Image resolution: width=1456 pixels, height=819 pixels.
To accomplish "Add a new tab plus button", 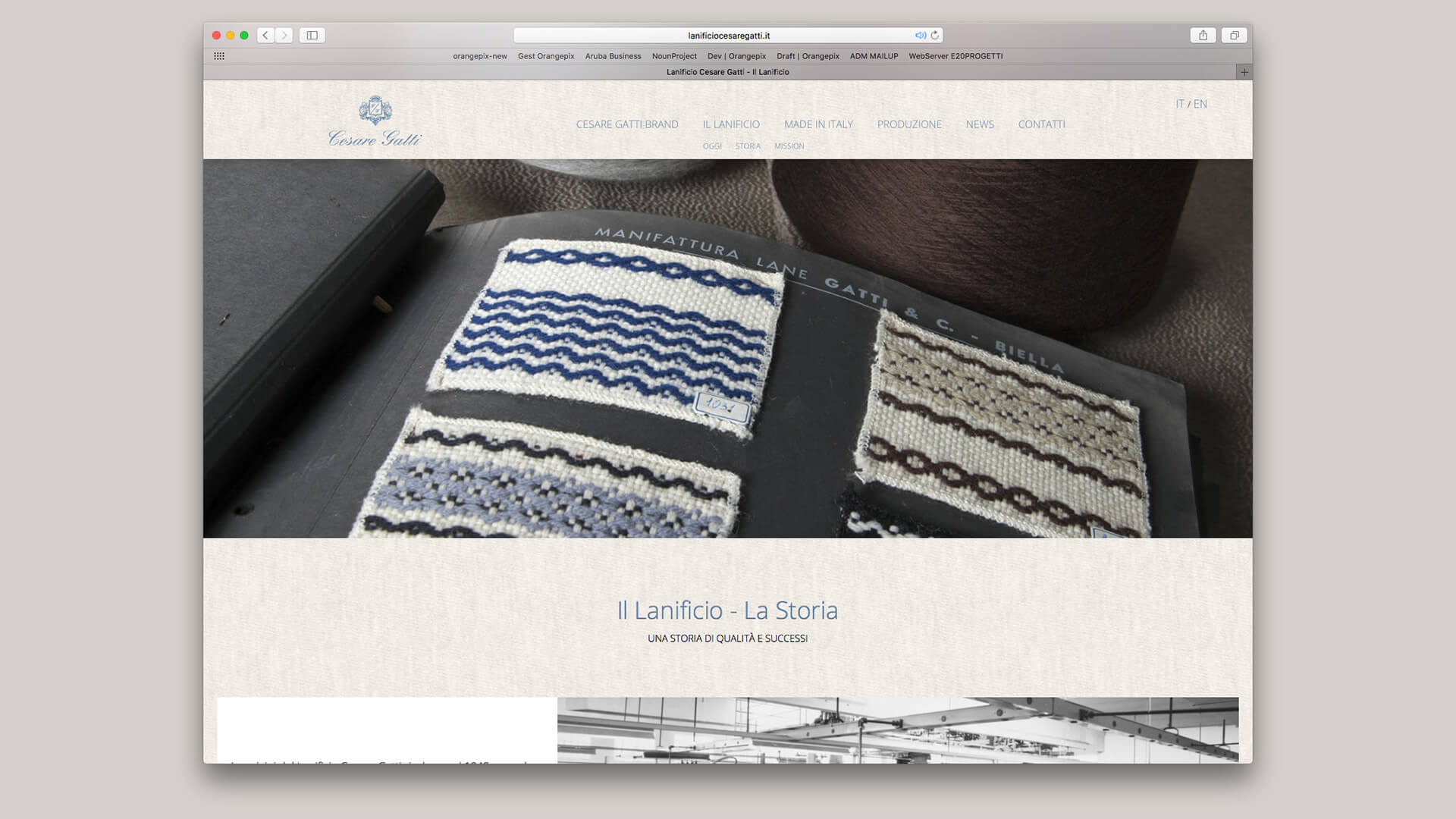I will pos(1244,72).
